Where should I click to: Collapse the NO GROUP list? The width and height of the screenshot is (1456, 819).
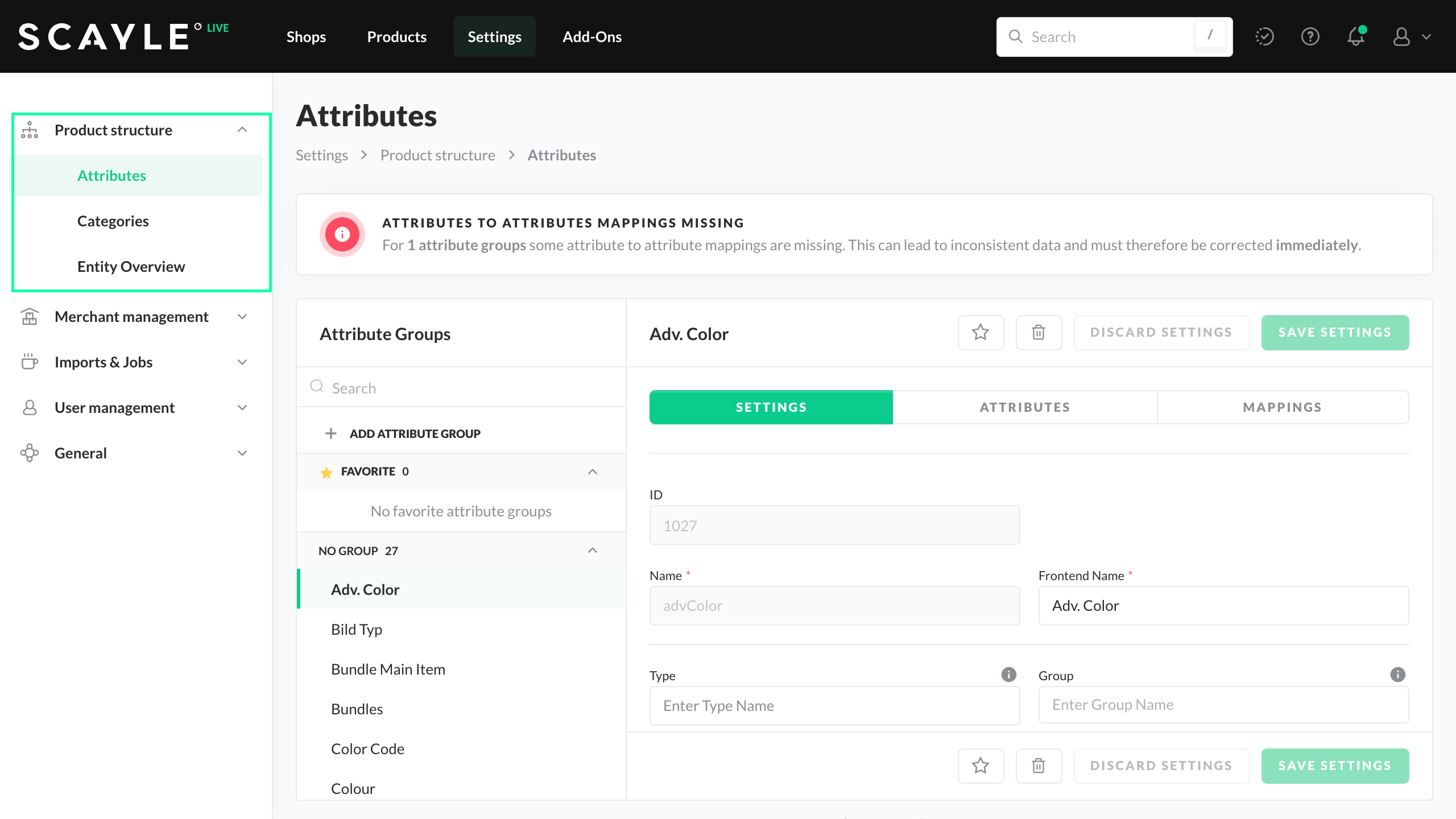593,551
